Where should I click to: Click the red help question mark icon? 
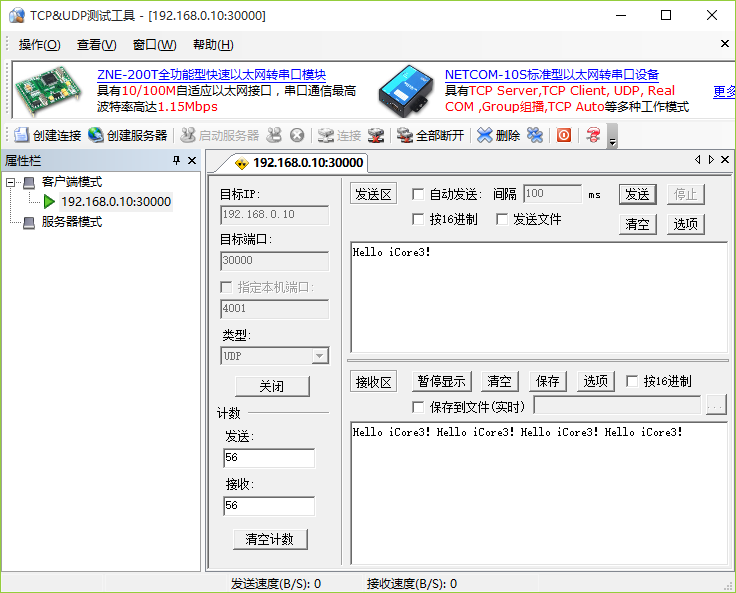point(593,135)
